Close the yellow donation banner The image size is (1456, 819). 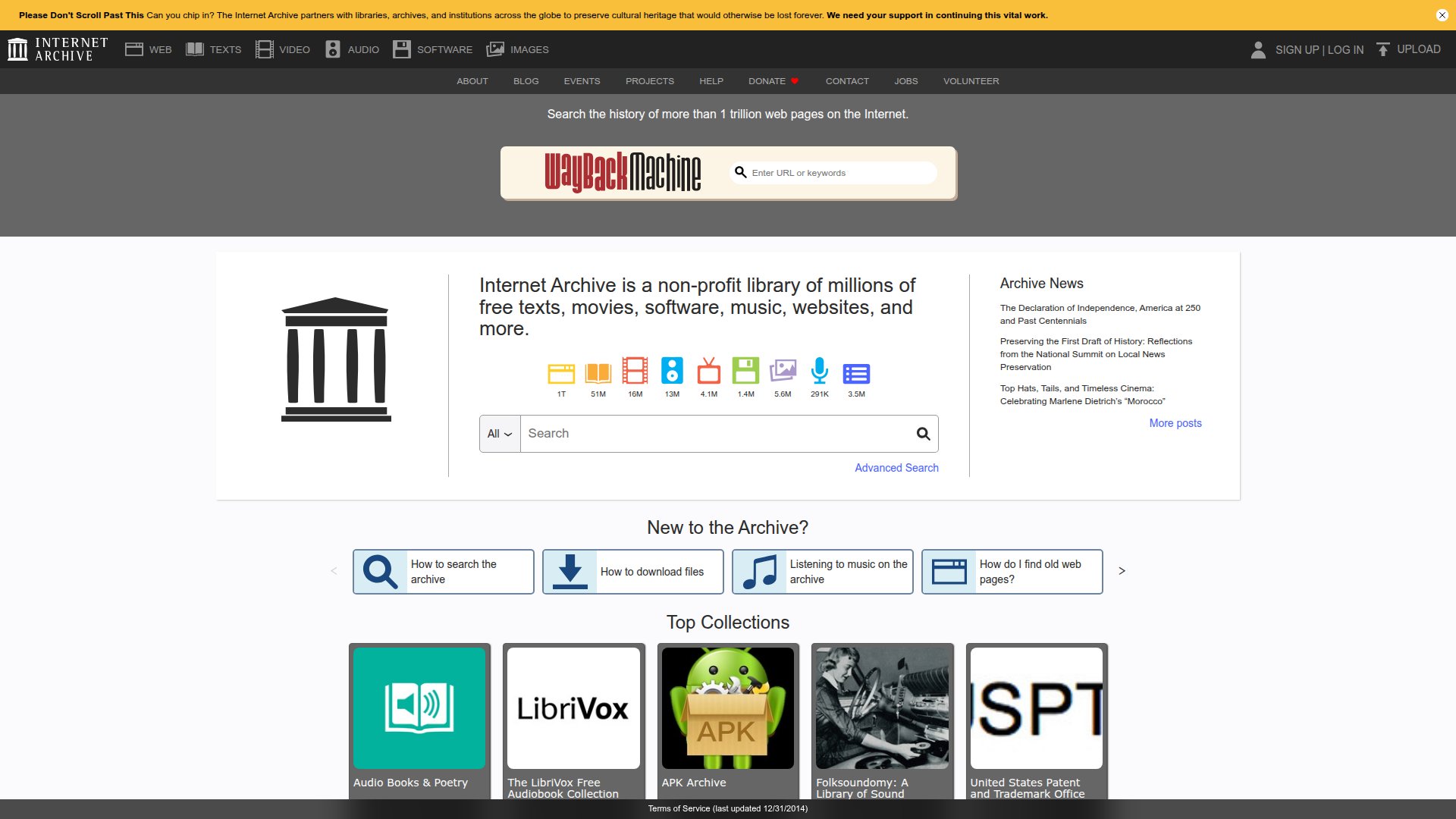(x=1442, y=15)
